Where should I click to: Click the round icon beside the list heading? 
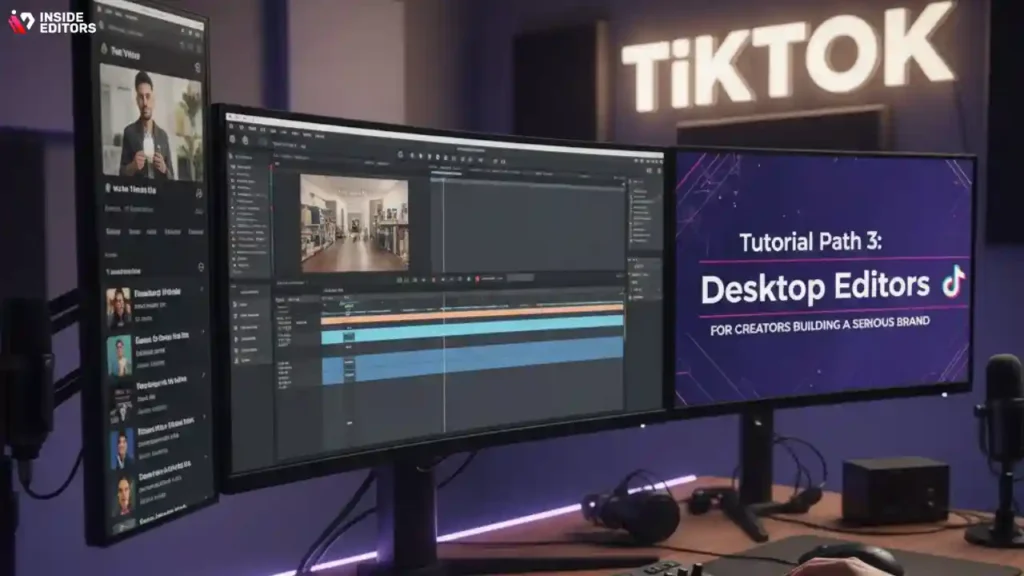click(x=201, y=267)
